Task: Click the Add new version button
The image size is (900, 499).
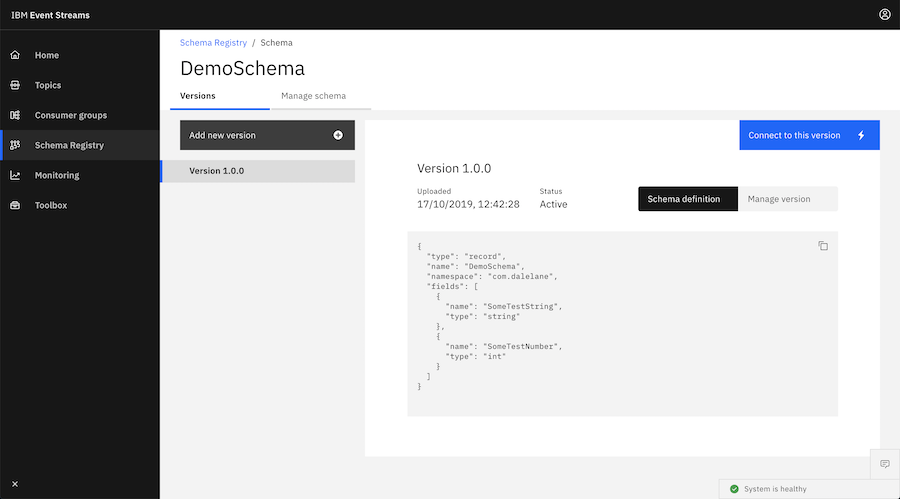Action: [267, 135]
